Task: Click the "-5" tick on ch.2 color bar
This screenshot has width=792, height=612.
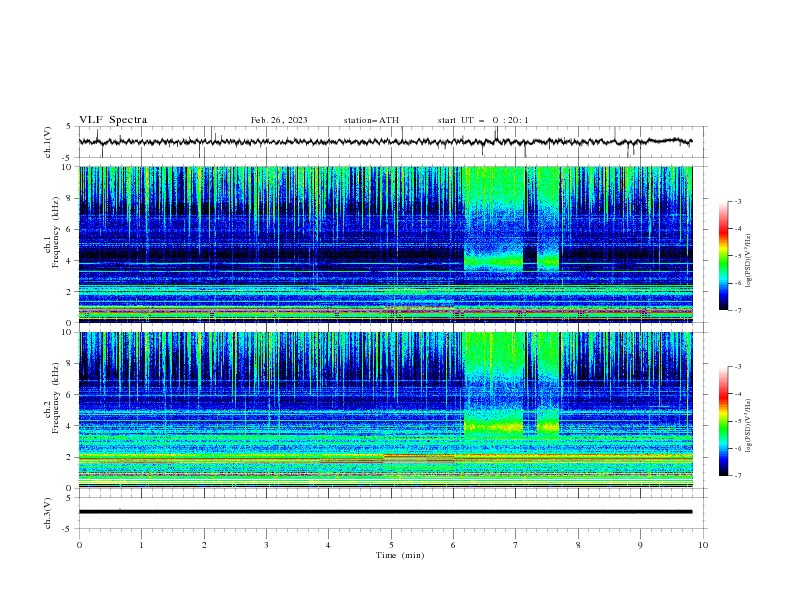Action: pyautogui.click(x=738, y=421)
